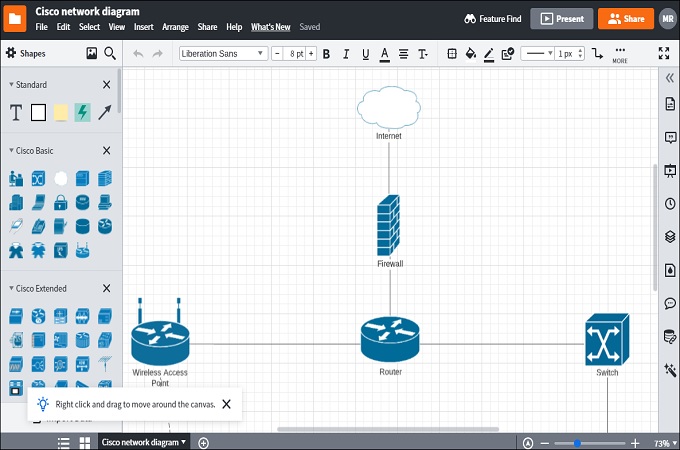Select the Text tool in Standard shapes

click(x=16, y=113)
